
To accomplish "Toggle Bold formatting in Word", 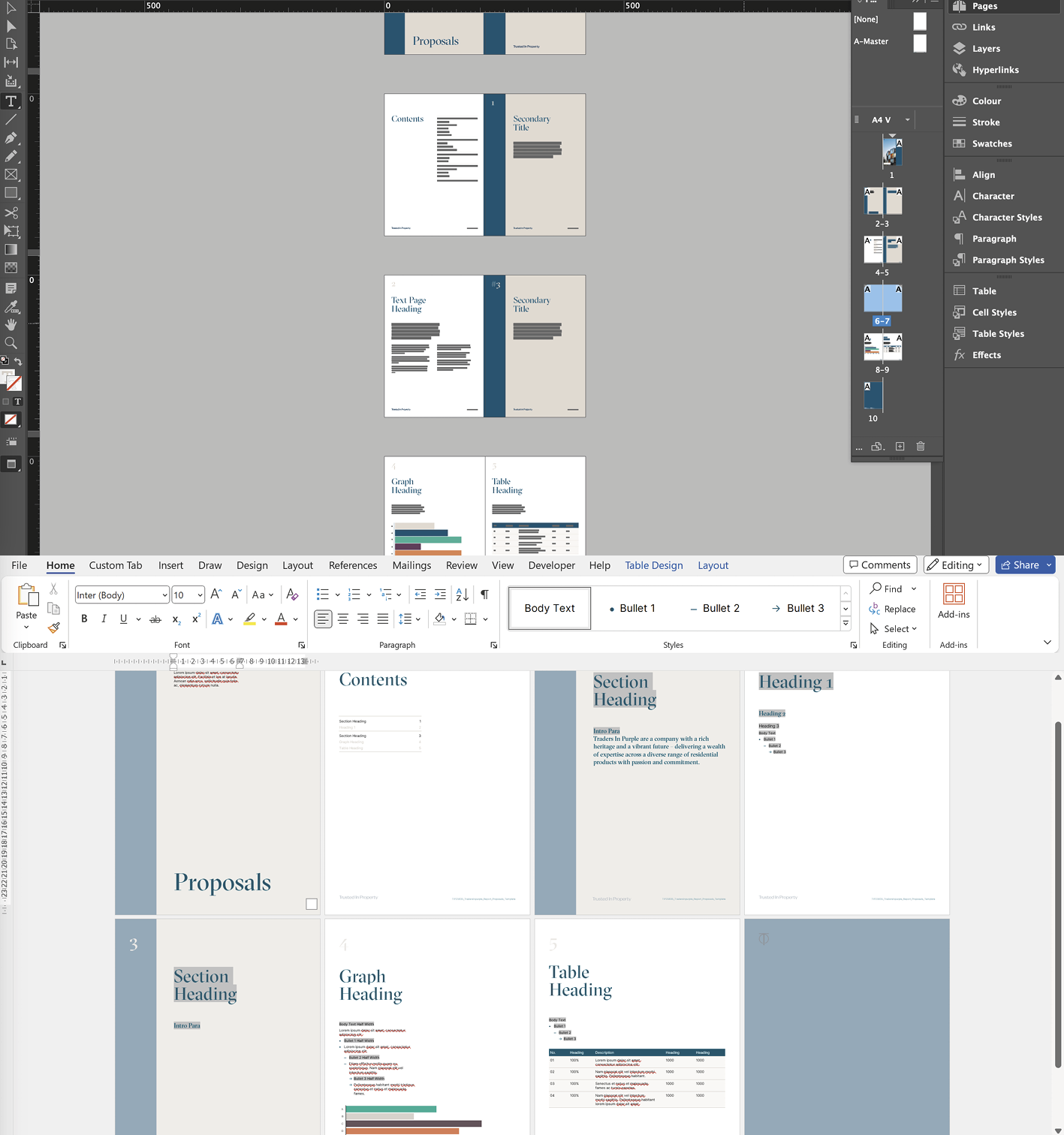I will pos(84,619).
